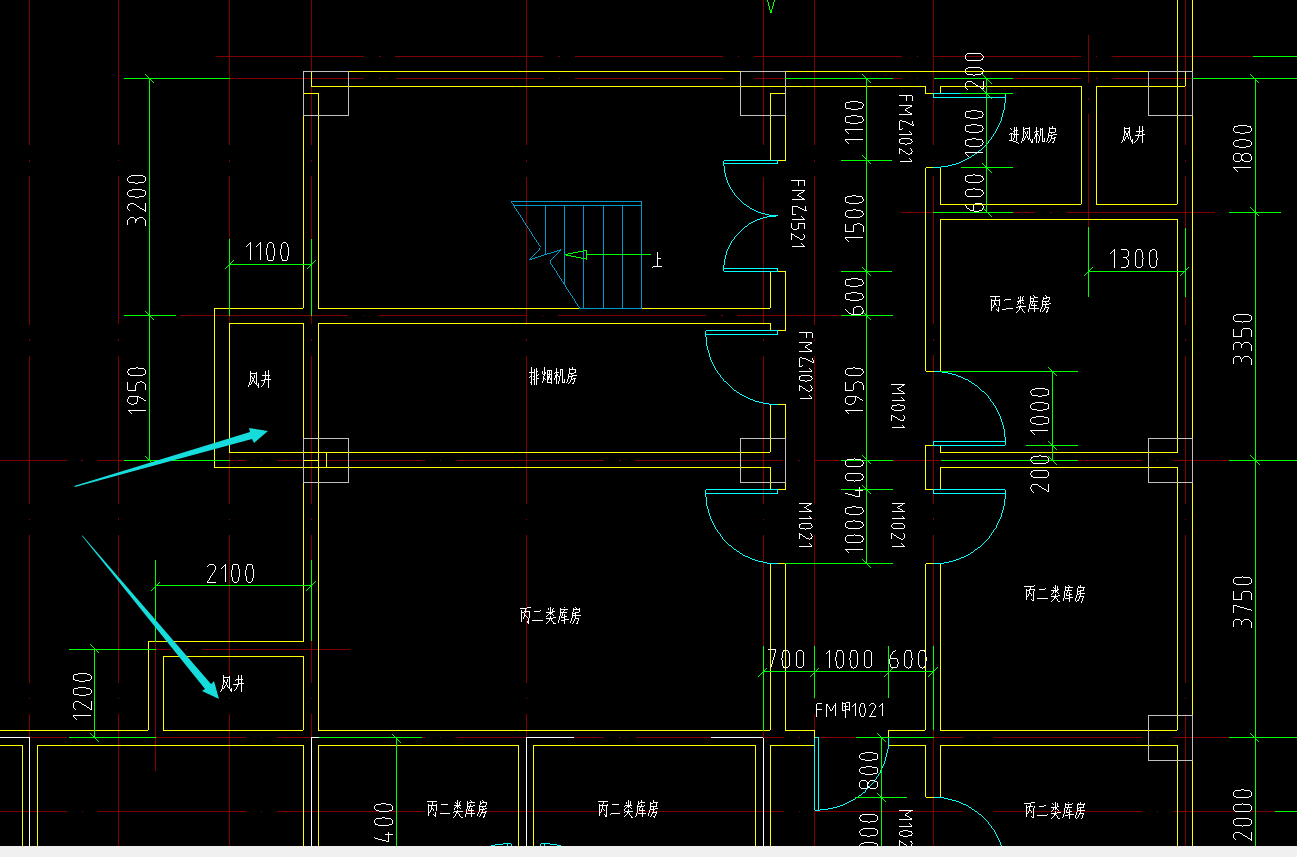Select the 700 dimension text
The height and width of the screenshot is (857, 1297).
tap(786, 659)
